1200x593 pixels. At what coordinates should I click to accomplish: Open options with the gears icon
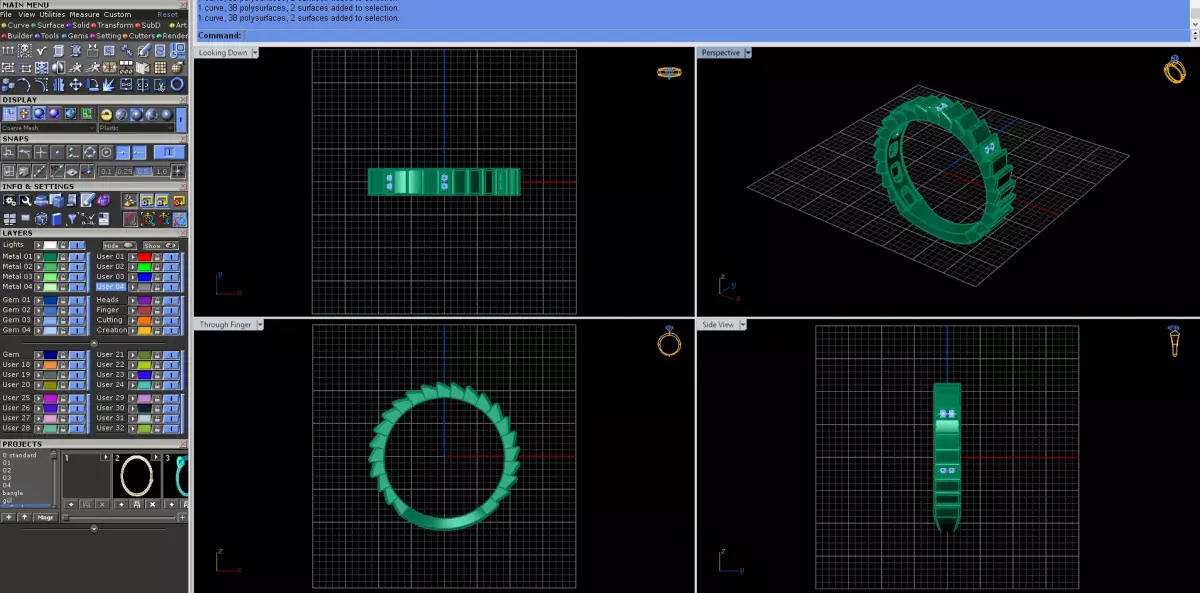click(10, 201)
